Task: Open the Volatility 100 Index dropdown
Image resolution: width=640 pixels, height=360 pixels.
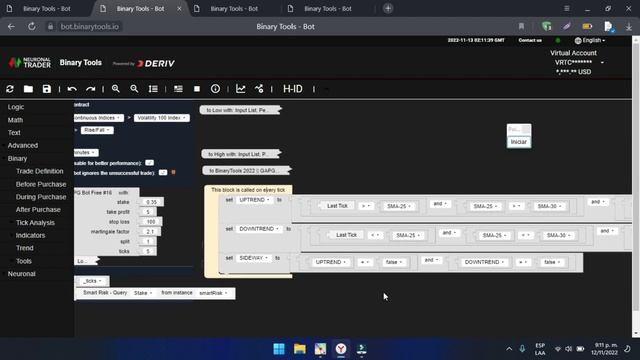Action: click(x=162, y=118)
